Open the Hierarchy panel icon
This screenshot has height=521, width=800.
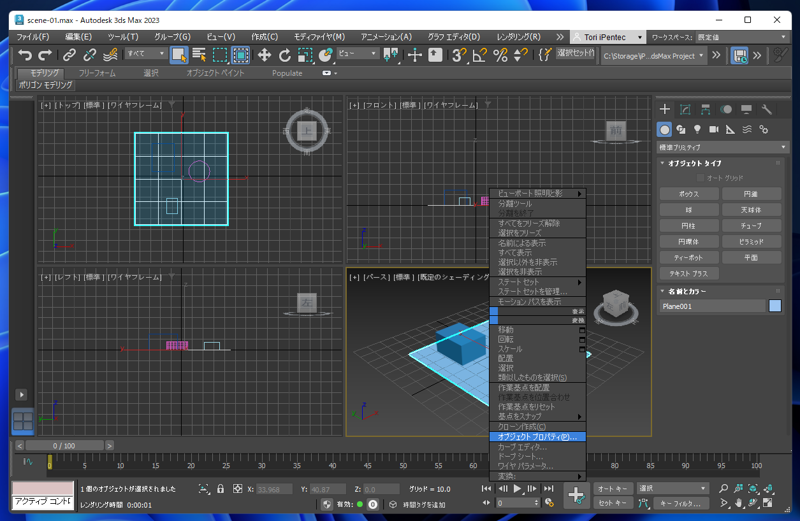click(x=706, y=109)
